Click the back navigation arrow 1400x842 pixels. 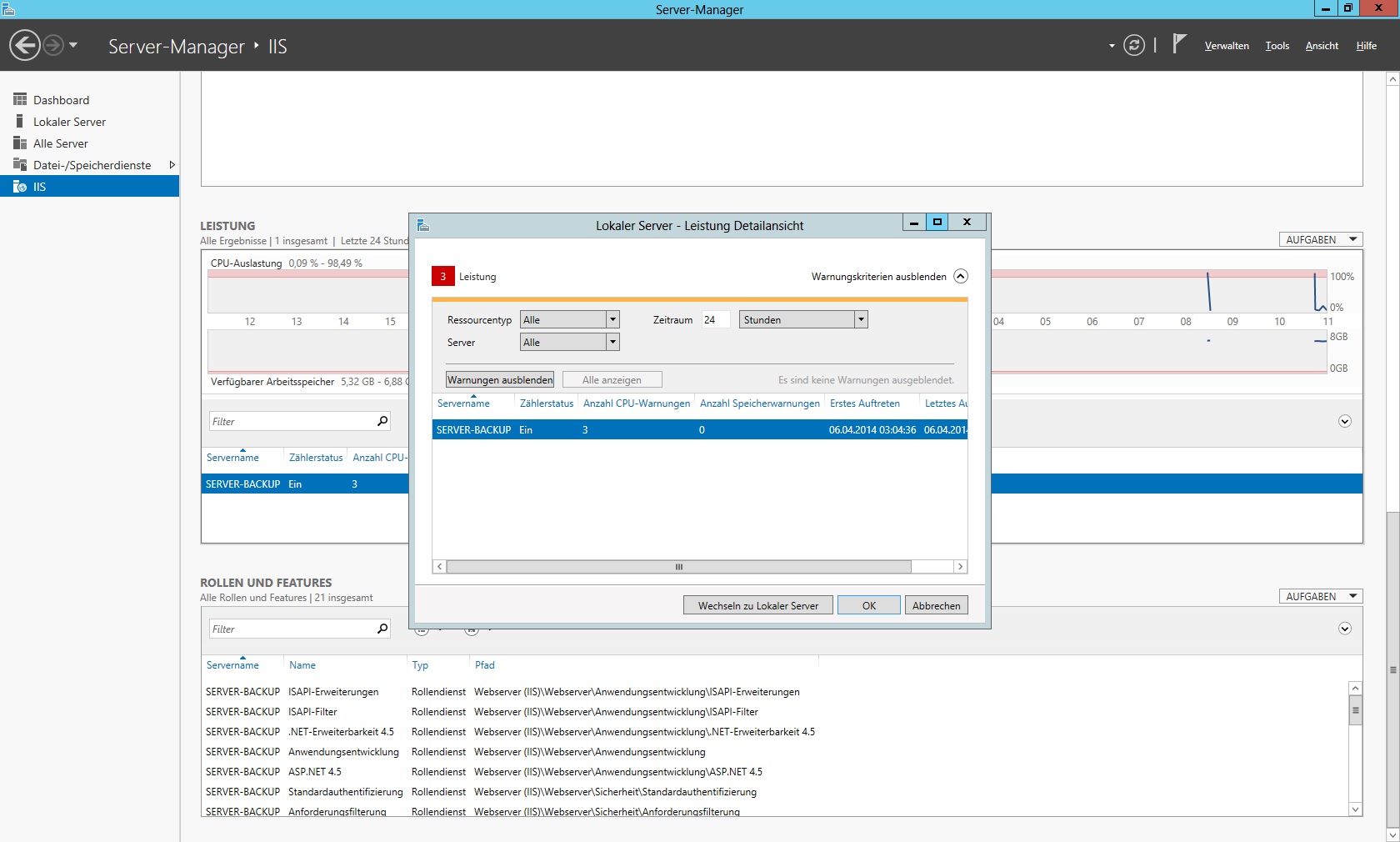[25, 45]
